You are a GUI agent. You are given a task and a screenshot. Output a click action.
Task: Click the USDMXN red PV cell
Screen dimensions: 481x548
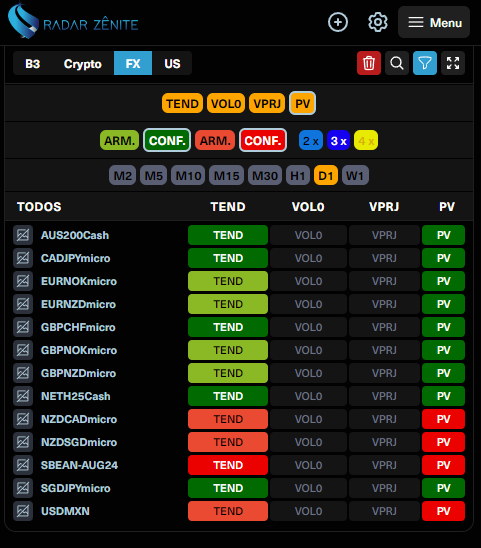coord(443,511)
